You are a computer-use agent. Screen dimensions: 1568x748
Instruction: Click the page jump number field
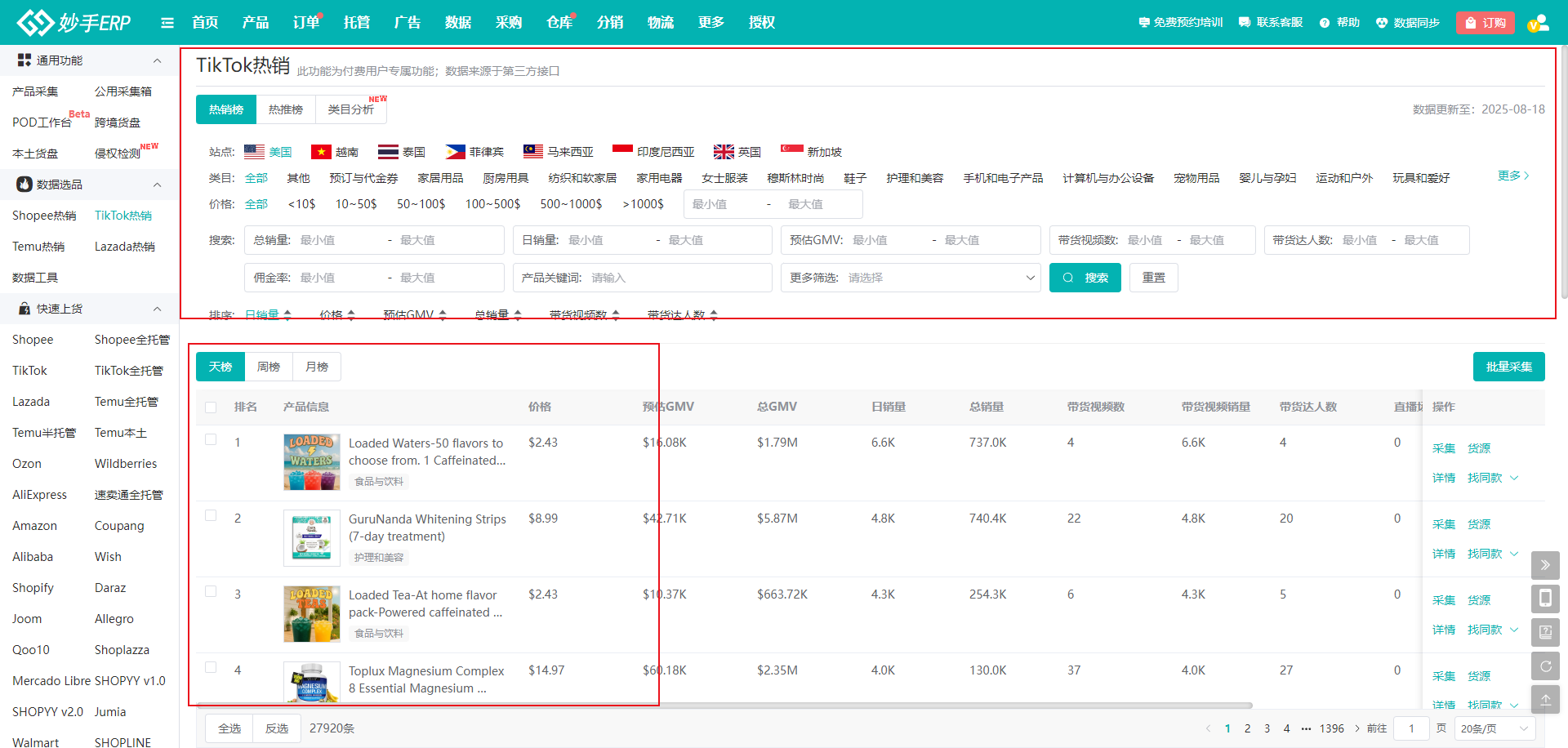(x=1411, y=728)
